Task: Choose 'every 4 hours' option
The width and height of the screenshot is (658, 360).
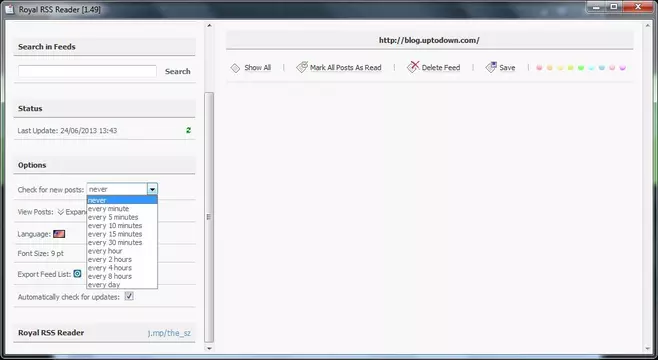Action: (122, 268)
